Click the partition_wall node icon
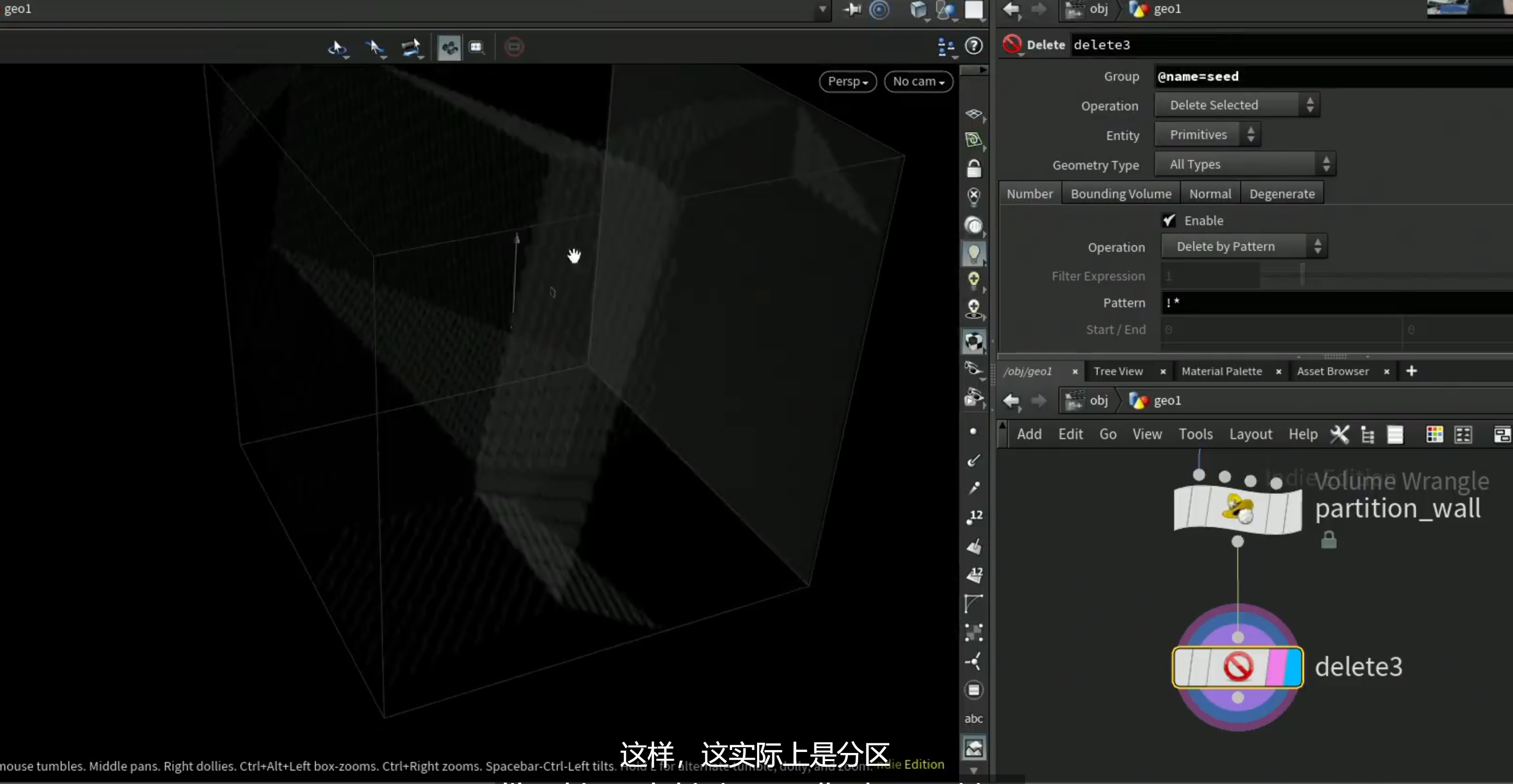This screenshot has height=784, width=1513. point(1237,508)
